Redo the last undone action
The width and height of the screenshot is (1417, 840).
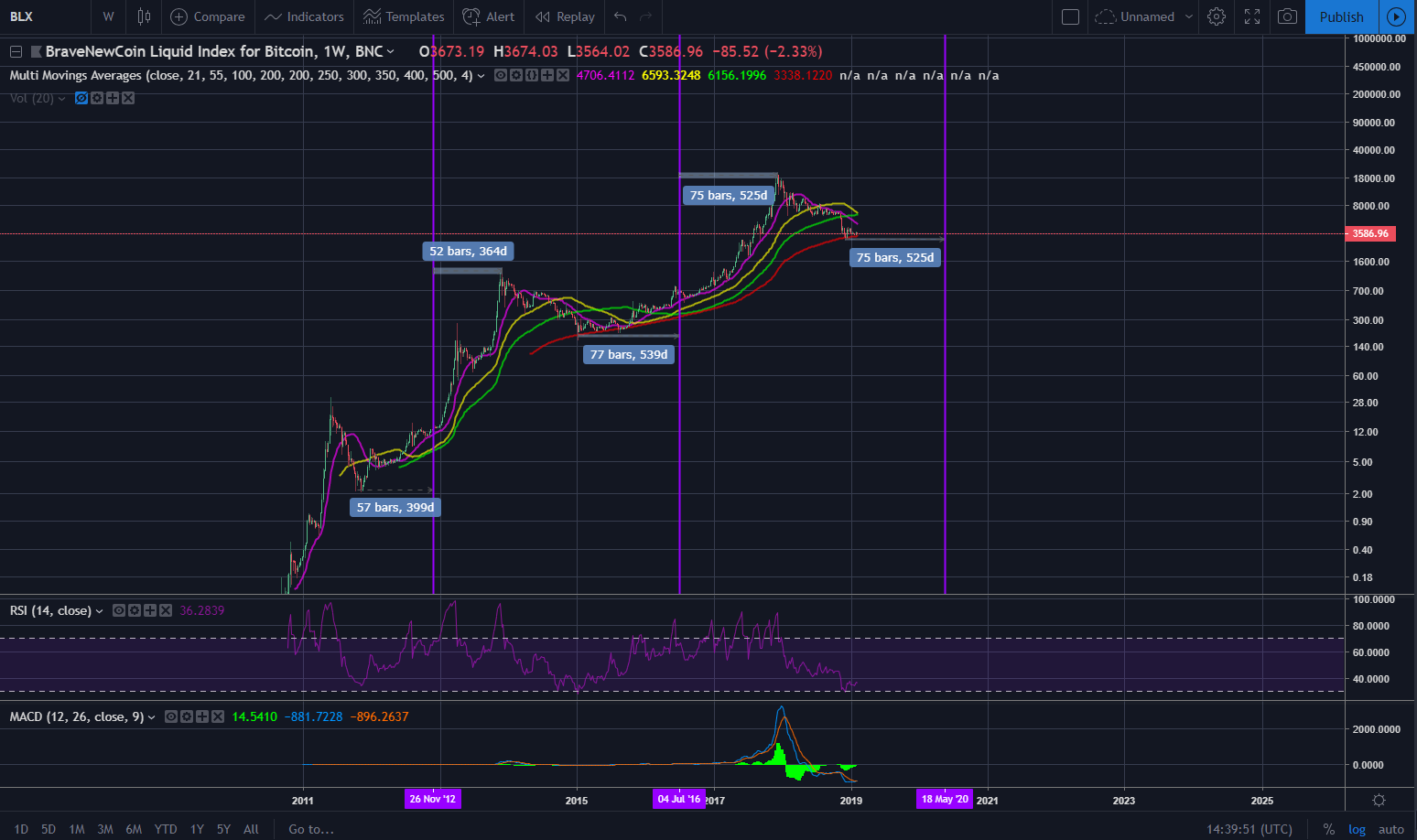click(646, 16)
